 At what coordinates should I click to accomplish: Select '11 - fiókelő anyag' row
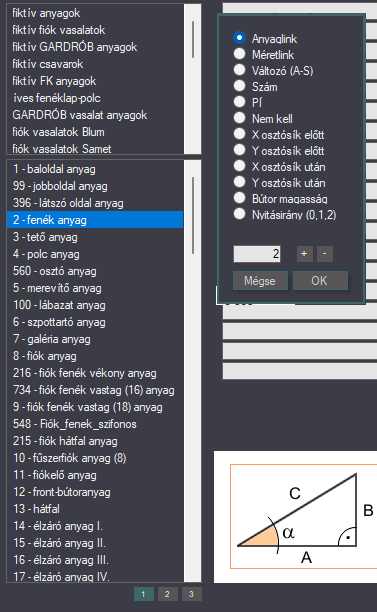pyautogui.click(x=95, y=475)
